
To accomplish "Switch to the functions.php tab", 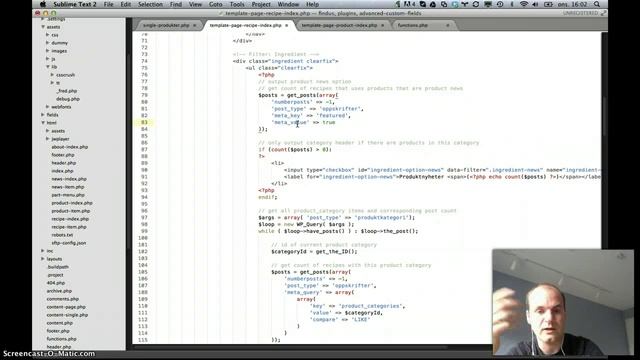I will (x=413, y=25).
